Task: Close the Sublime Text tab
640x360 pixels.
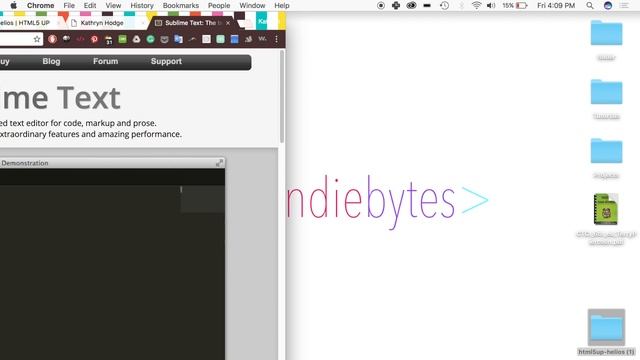Action: click(x=228, y=23)
